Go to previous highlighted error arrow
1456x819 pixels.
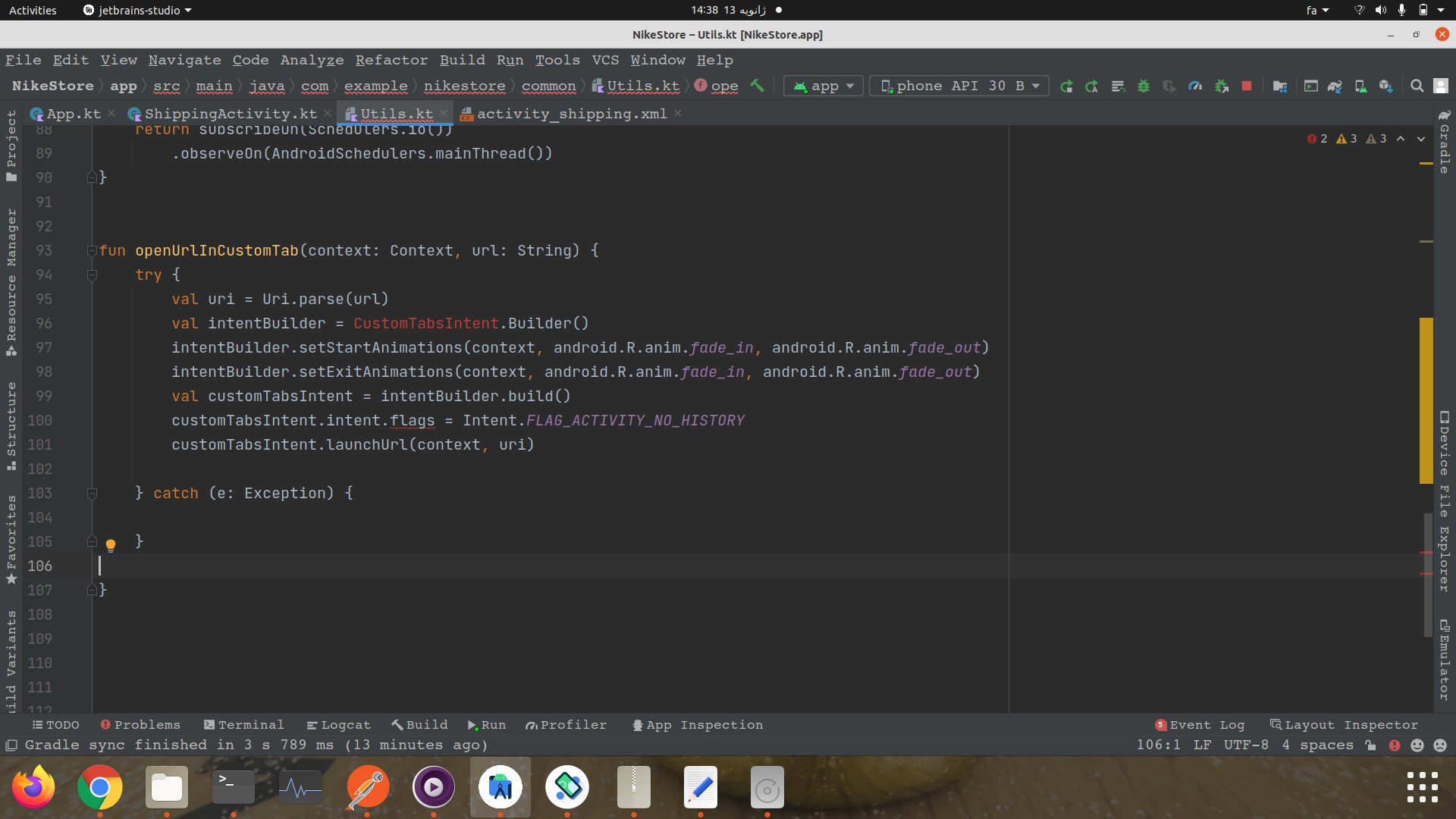pos(1401,139)
